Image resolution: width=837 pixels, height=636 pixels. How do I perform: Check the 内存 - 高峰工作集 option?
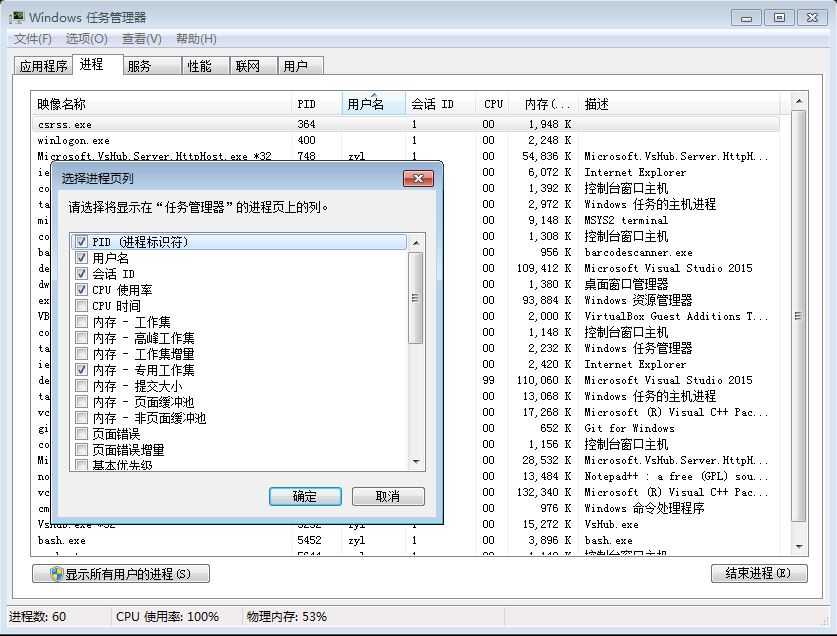click(x=82, y=338)
